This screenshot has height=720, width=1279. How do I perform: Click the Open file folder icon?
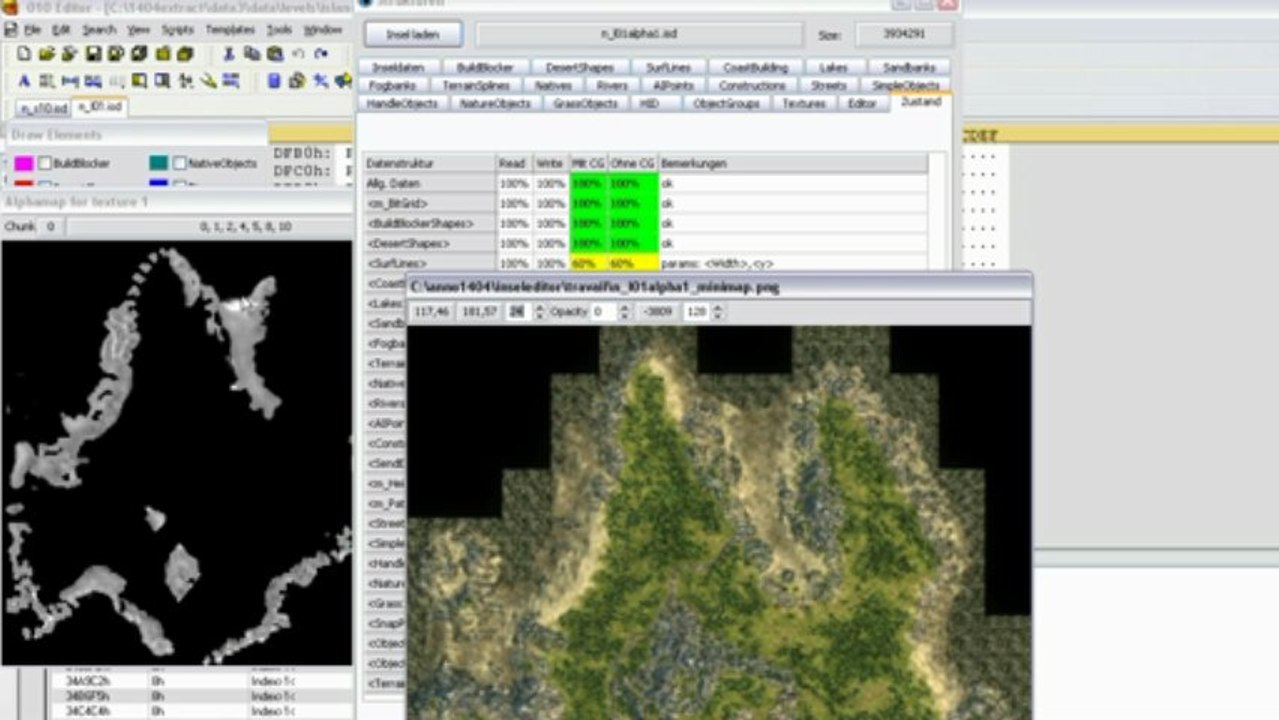pos(47,54)
